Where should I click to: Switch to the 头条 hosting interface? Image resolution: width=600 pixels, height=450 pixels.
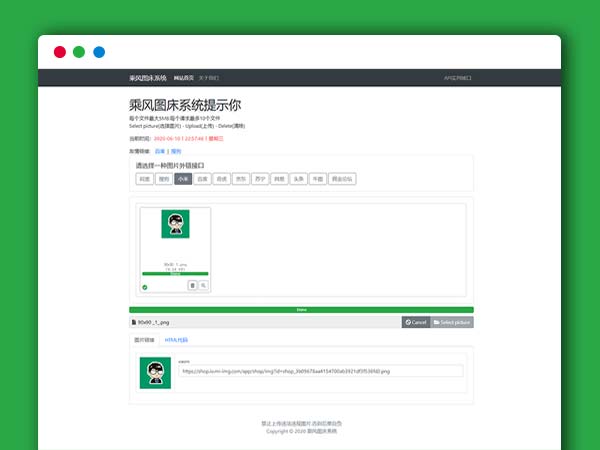click(x=298, y=179)
